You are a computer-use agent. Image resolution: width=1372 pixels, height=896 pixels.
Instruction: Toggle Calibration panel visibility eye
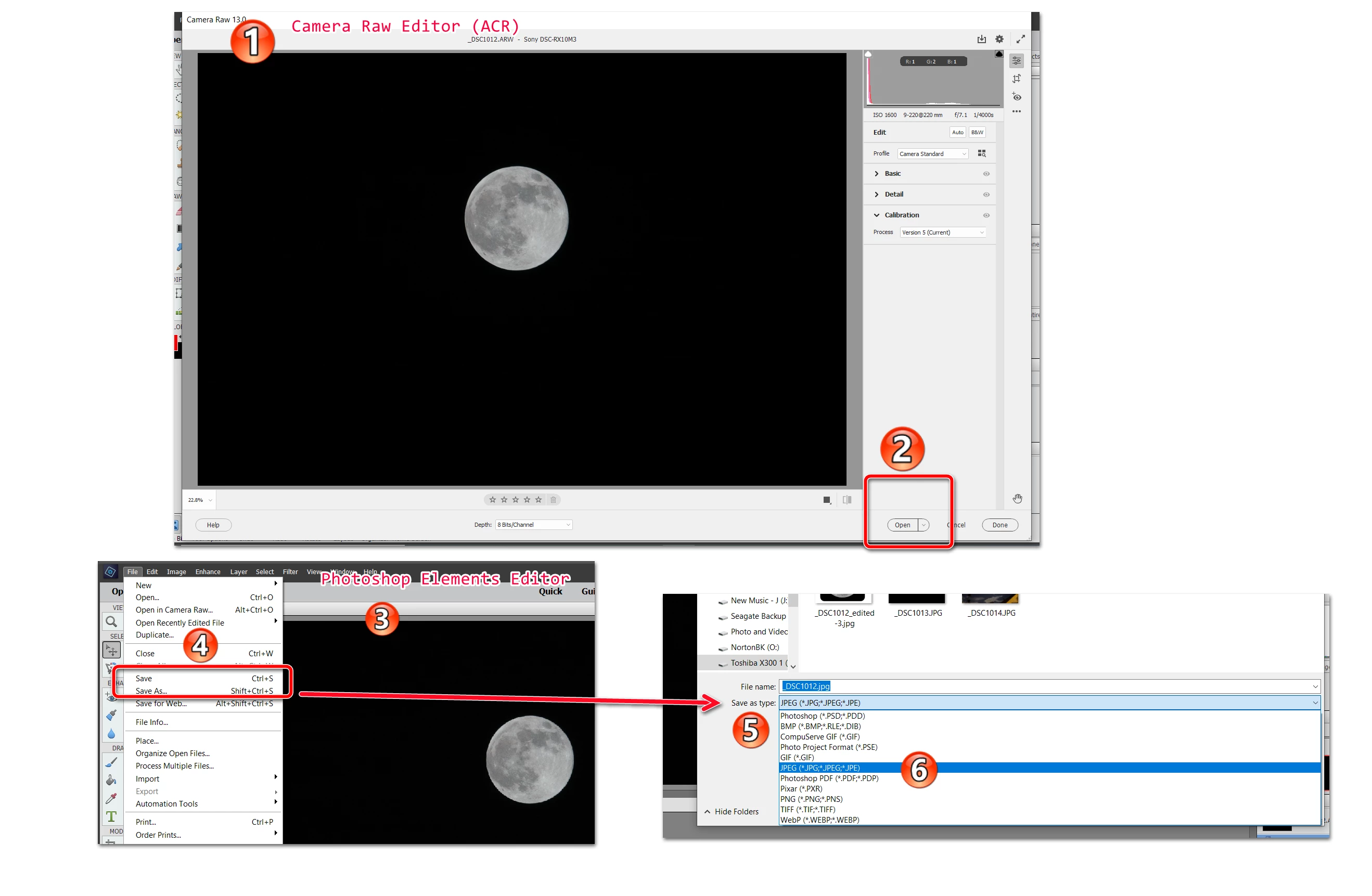click(986, 215)
